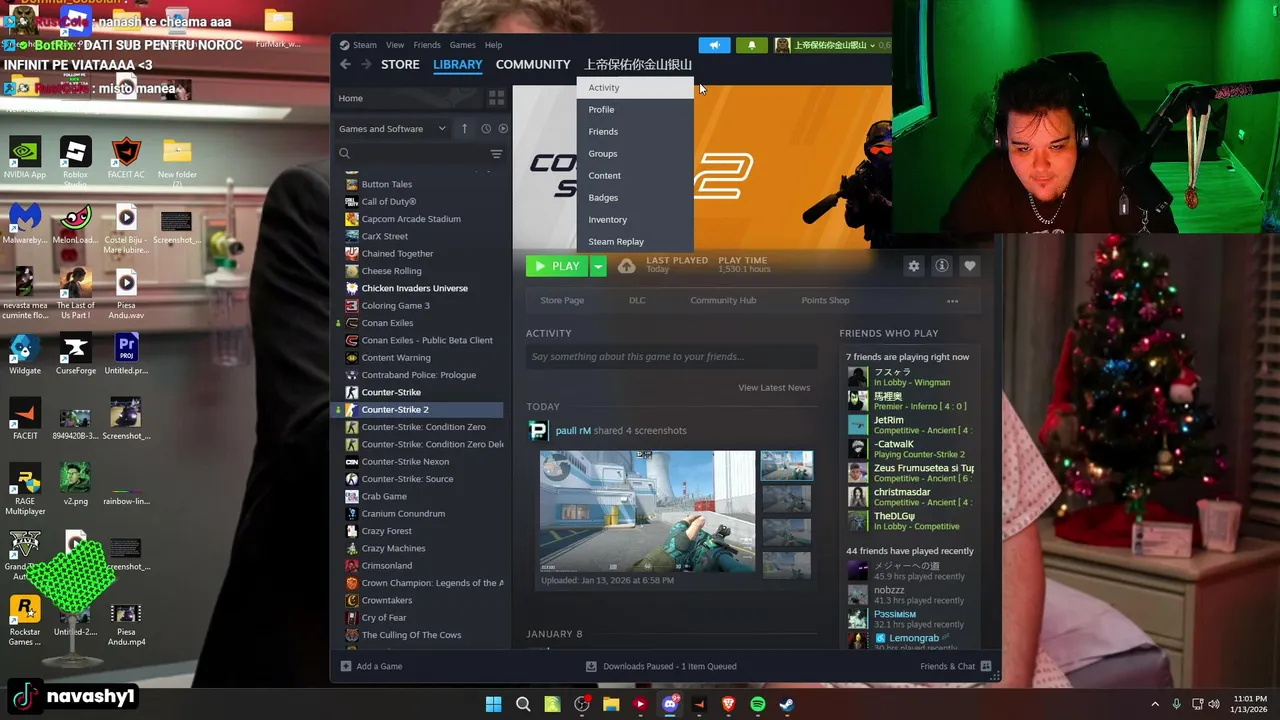1280x720 pixels.
Task: Open the Friends & Chat button
Action: [955, 666]
